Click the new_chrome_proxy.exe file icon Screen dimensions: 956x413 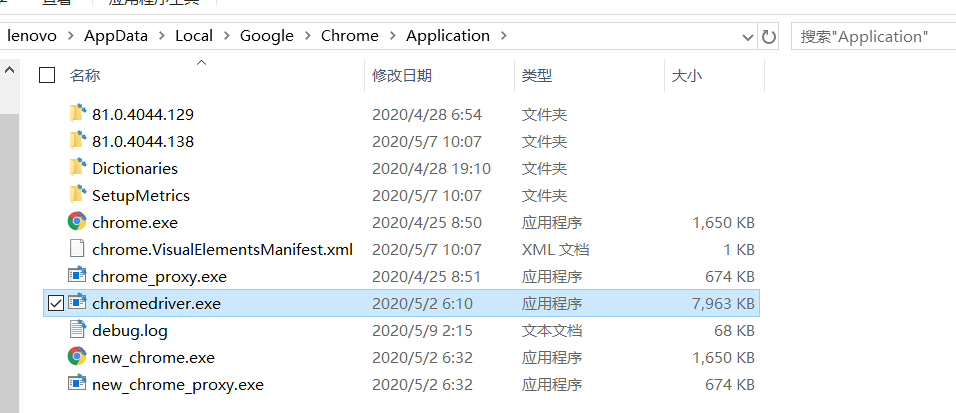[77, 384]
